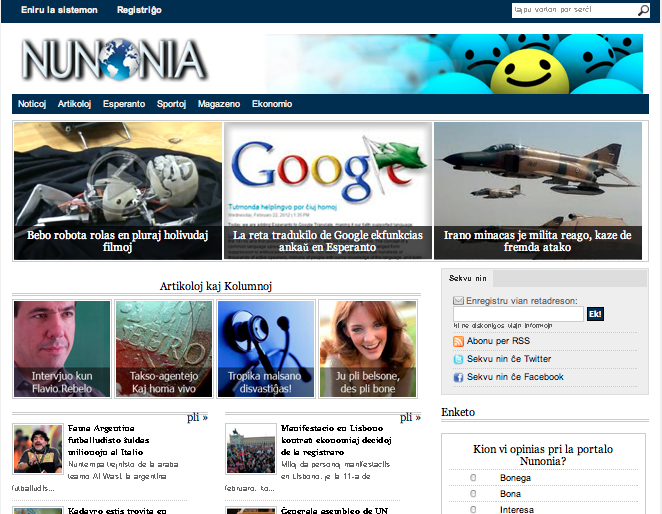The width and height of the screenshot is (662, 514).
Task: Open Sekvu nin ĉe Facebook link
Action: pos(515,377)
